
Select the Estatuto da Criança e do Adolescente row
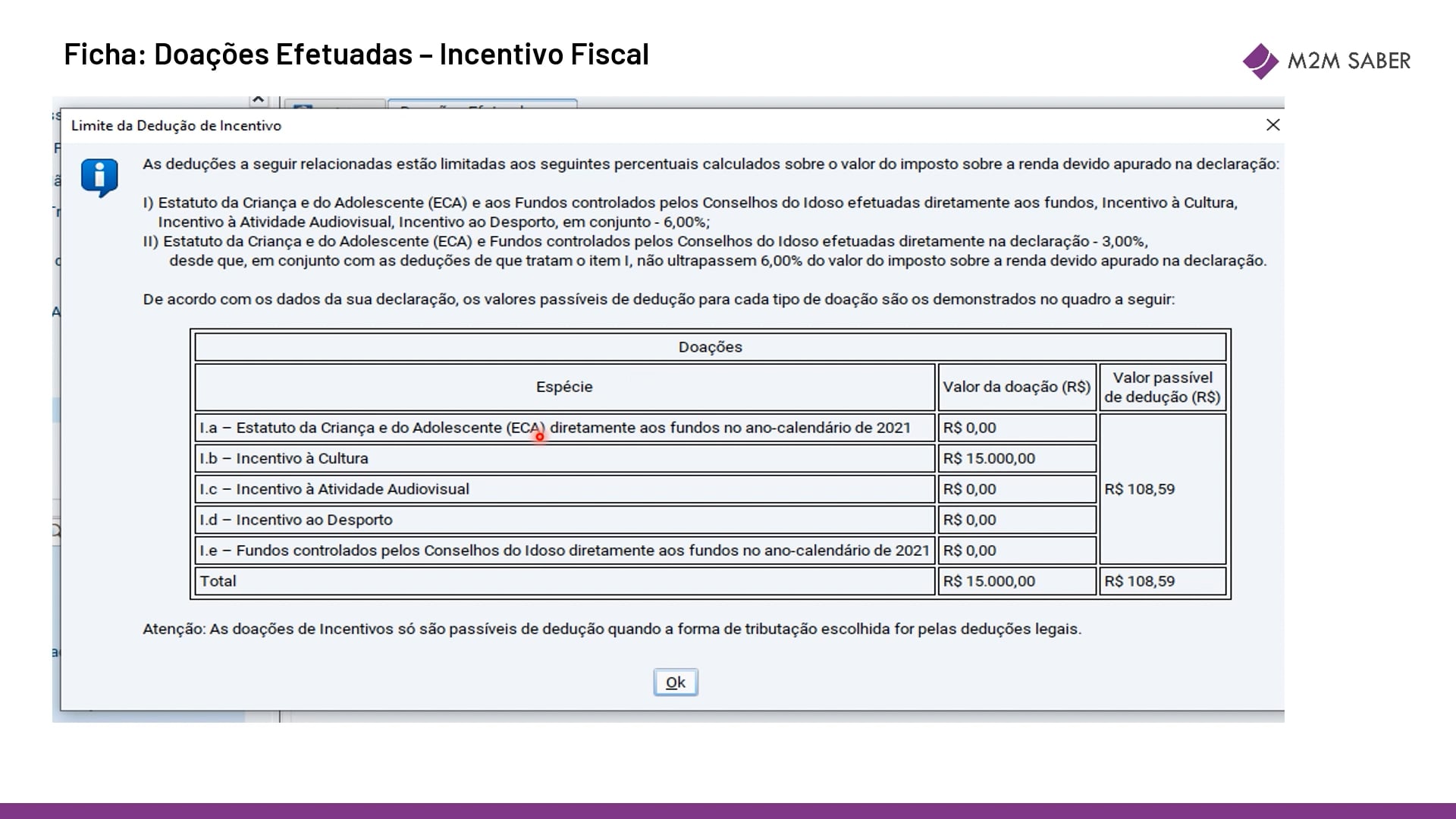tap(564, 428)
